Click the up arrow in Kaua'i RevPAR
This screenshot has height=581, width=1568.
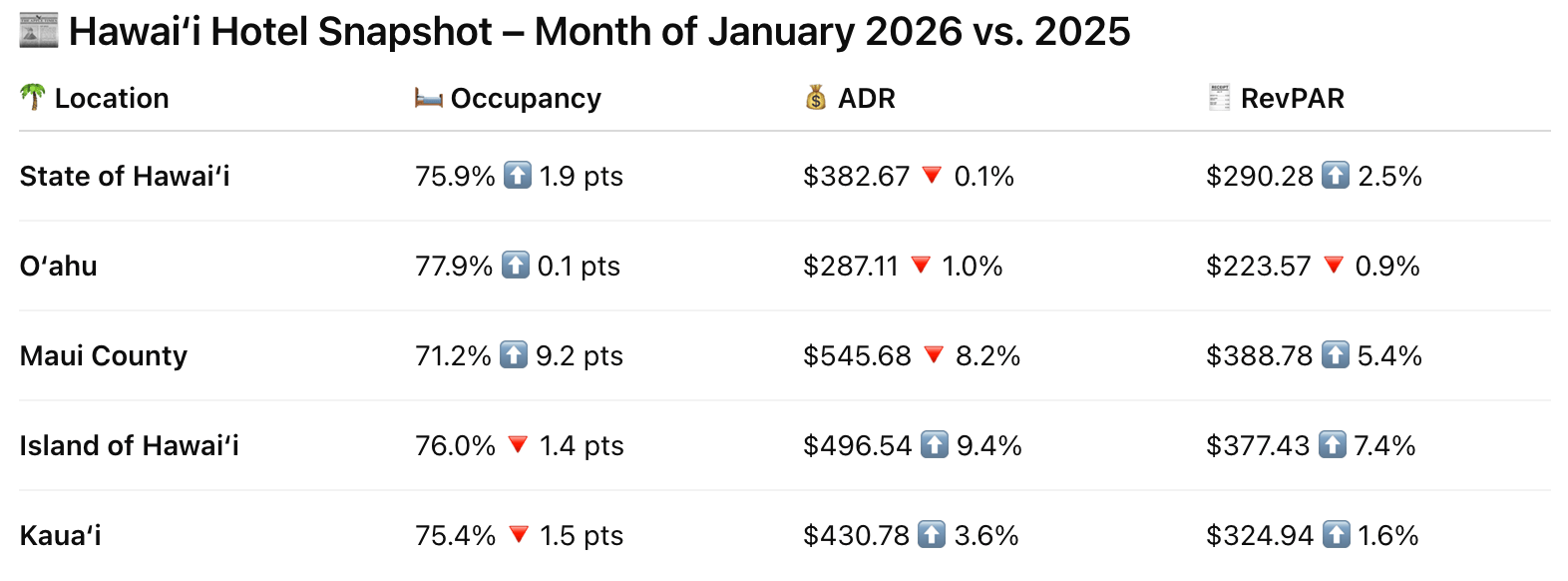click(x=1337, y=535)
